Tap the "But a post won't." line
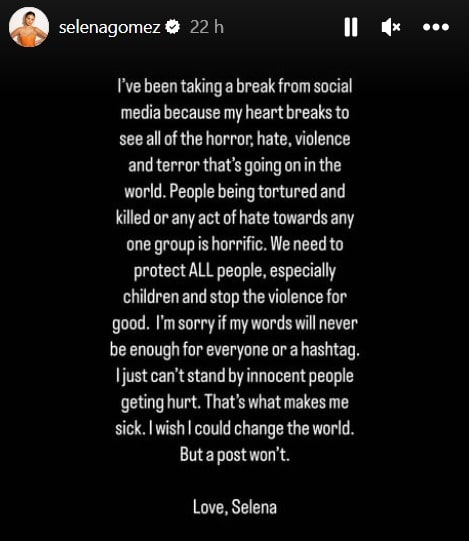The height and width of the screenshot is (541, 469). [235, 455]
